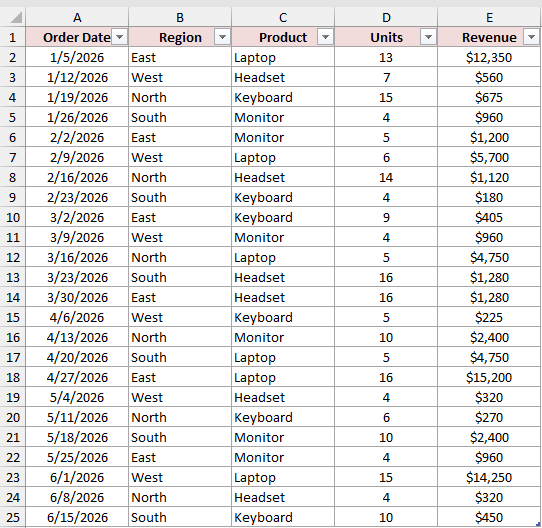Select Headset cell in row 3

tap(283, 77)
